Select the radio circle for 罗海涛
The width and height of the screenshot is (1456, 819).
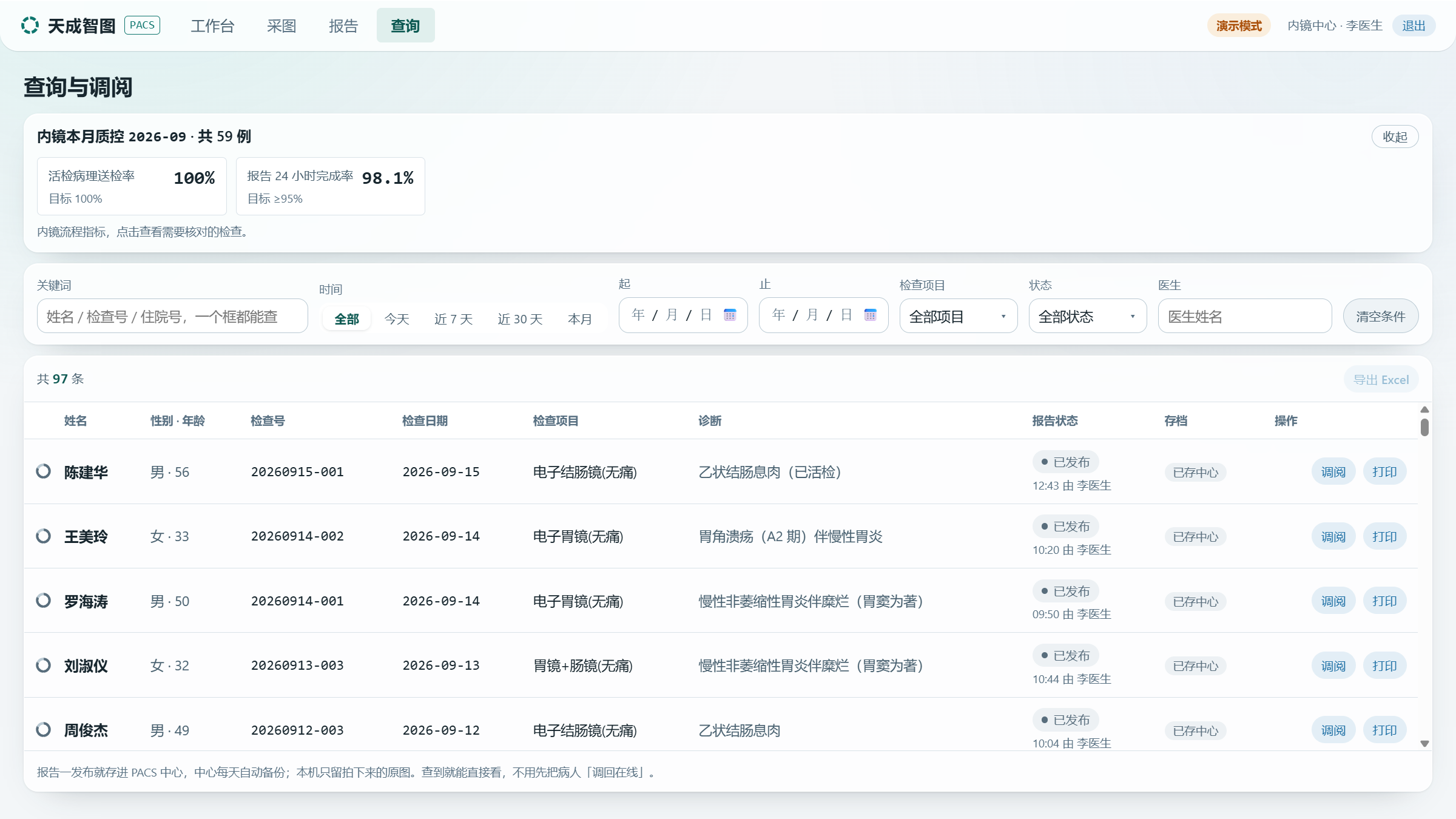[x=43, y=600]
